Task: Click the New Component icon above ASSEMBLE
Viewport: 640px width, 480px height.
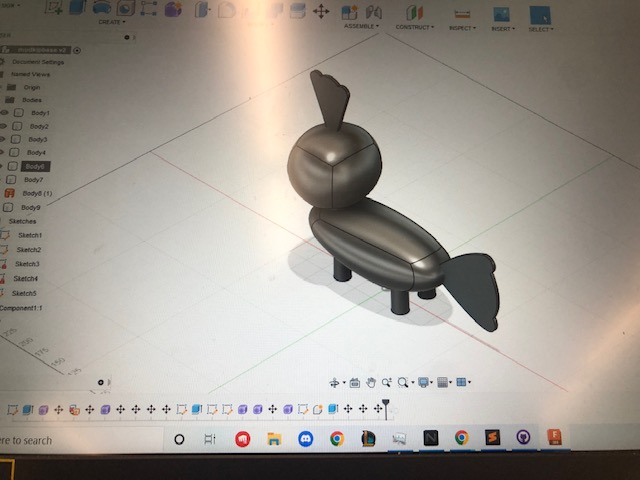Action: coord(349,12)
